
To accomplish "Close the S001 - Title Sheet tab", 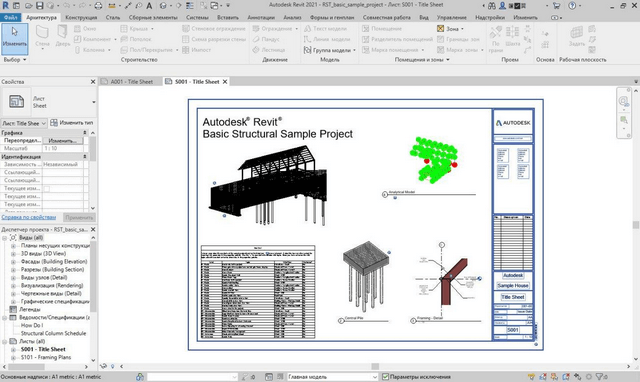I will pos(224,82).
